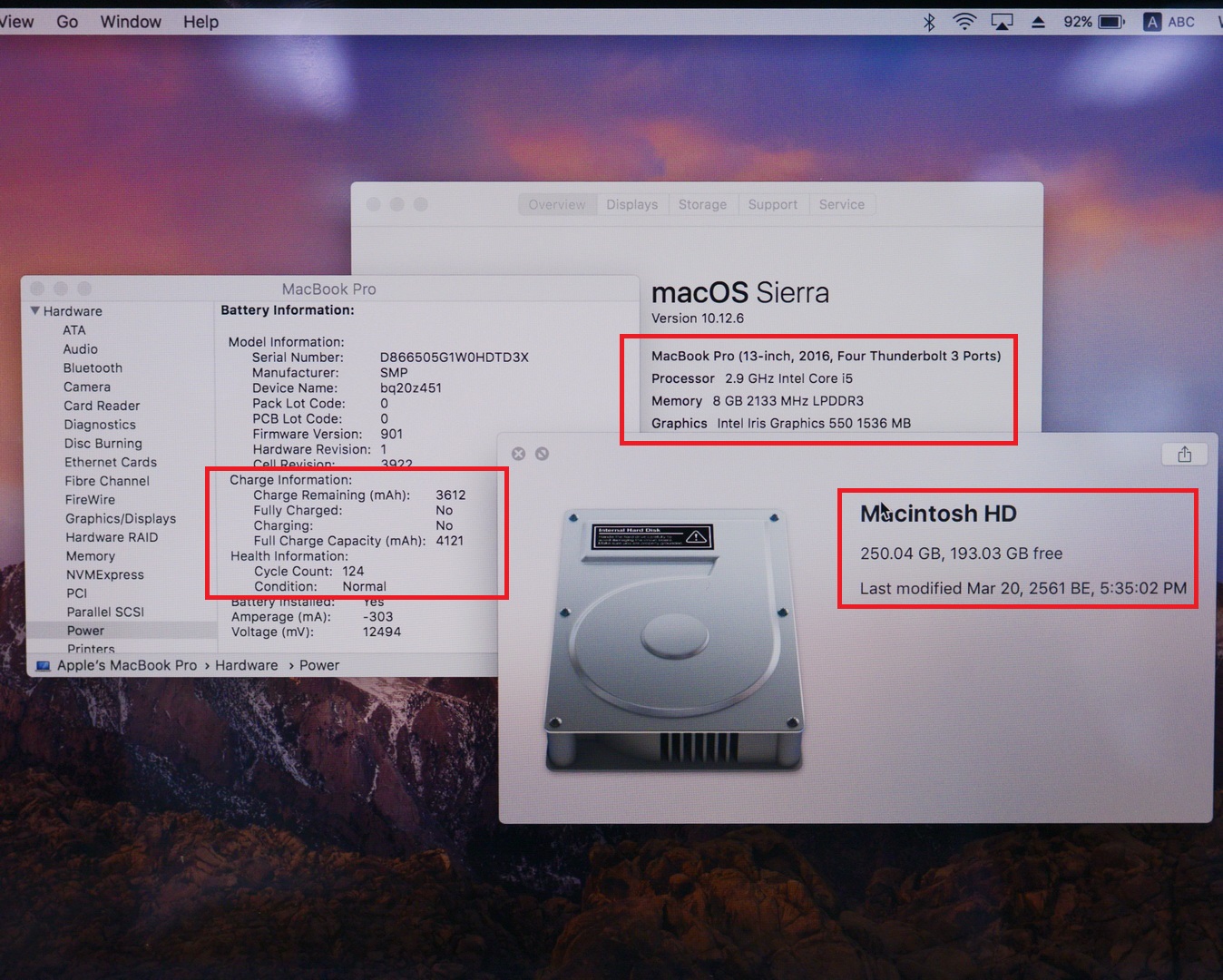Screen dimensions: 1223x980
Task: Switch to the Displays tab
Action: 632,205
